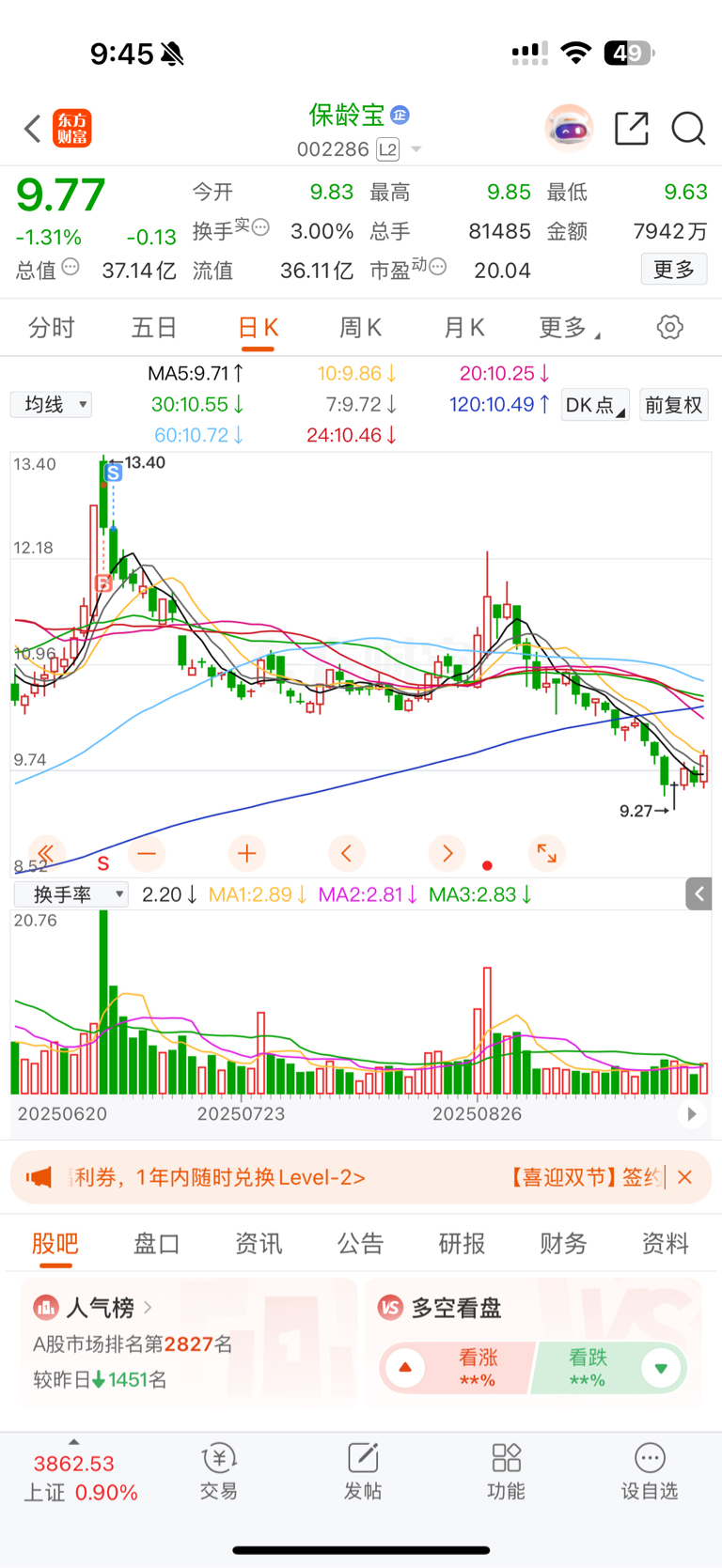Tap the VS 多空看盘 icon
The image size is (722, 1568).
point(390,1307)
